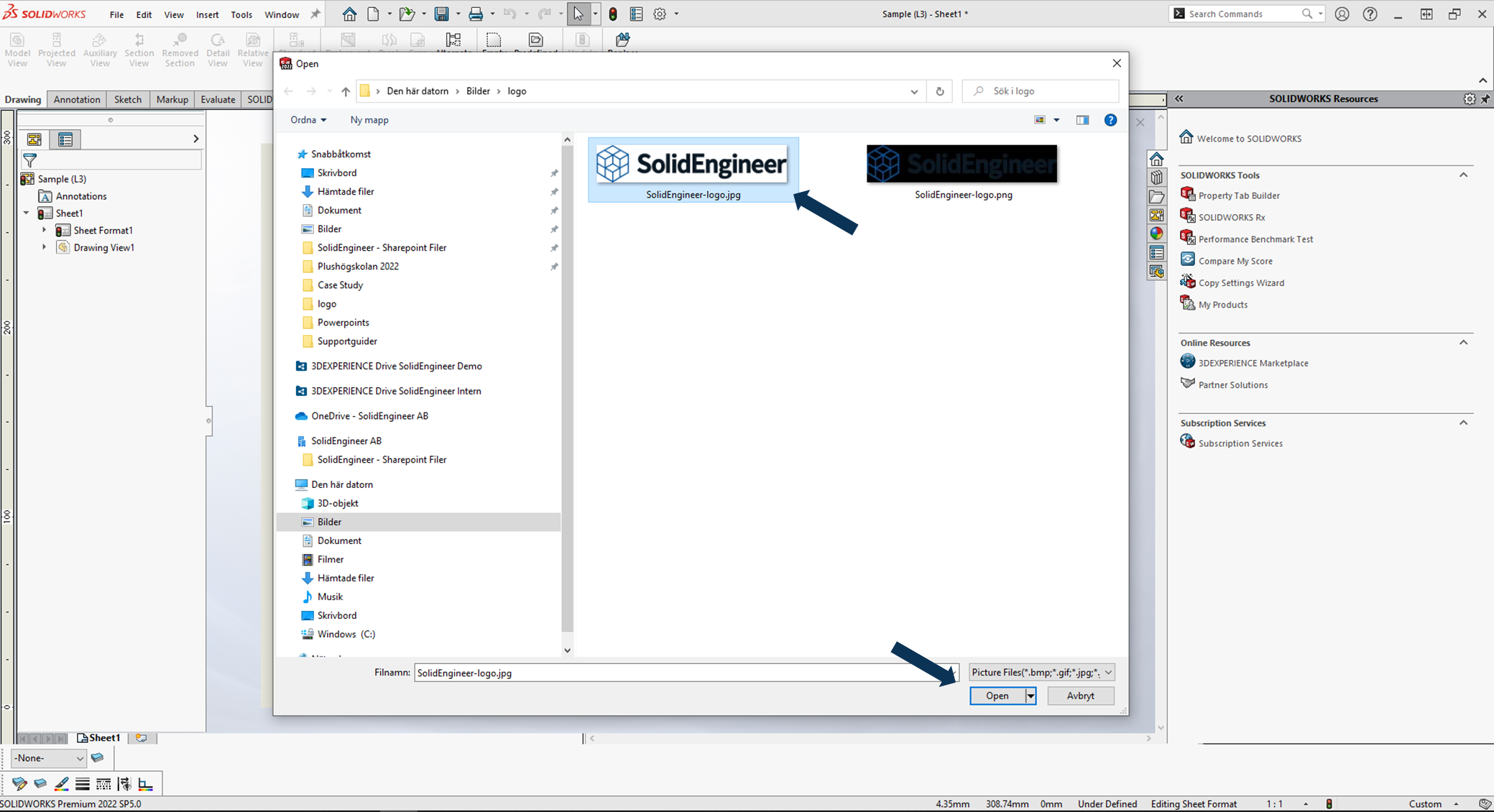The image size is (1494, 812).
Task: Open the Picture Files type dropdown
Action: (x=1041, y=673)
